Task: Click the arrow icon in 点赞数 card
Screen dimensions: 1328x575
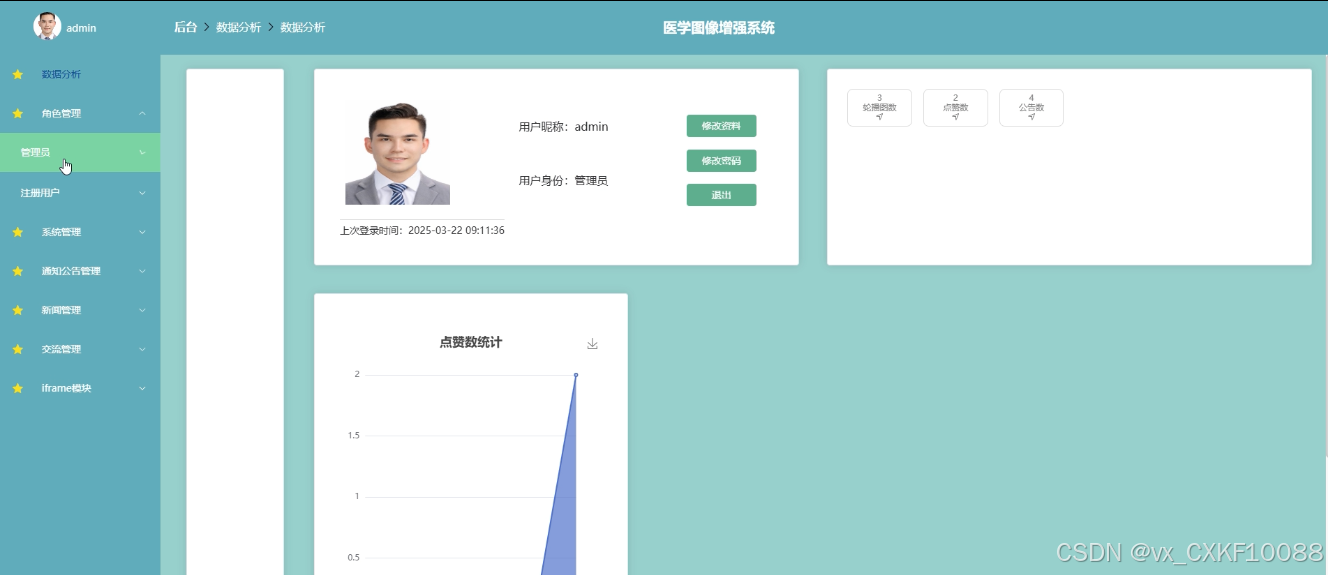Action: tap(955, 117)
